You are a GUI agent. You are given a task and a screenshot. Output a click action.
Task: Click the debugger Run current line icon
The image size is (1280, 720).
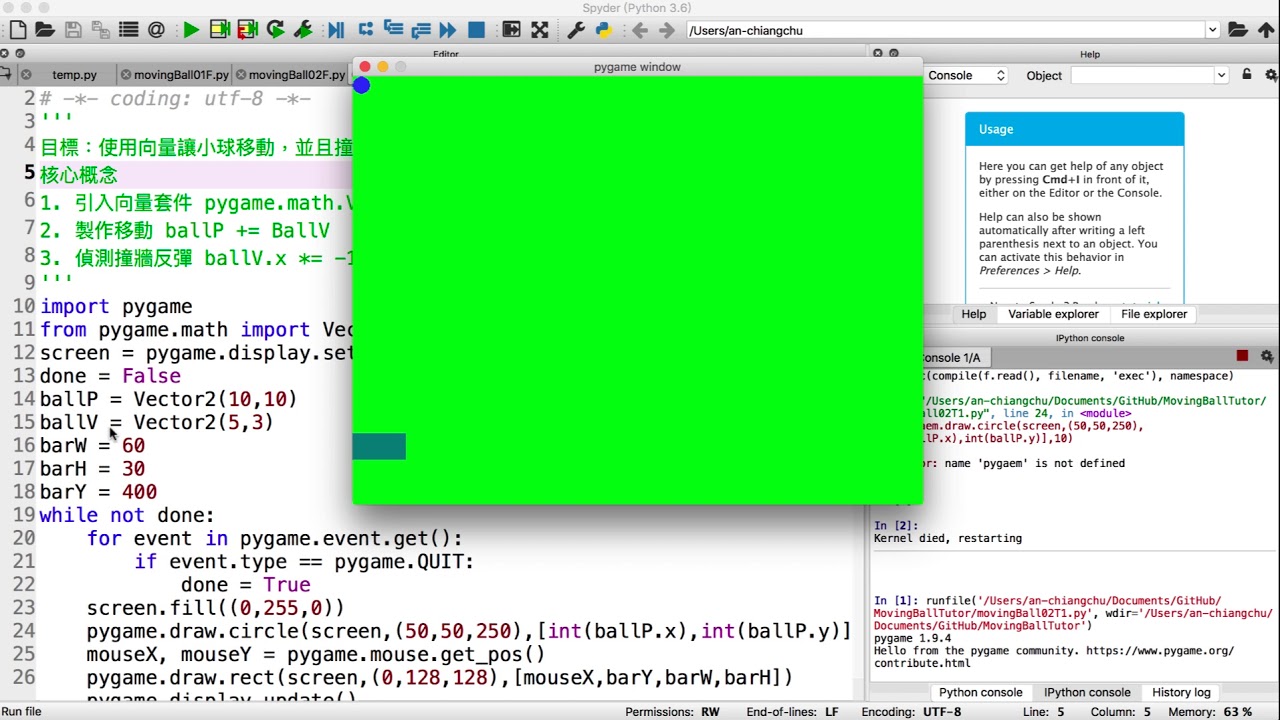365,30
